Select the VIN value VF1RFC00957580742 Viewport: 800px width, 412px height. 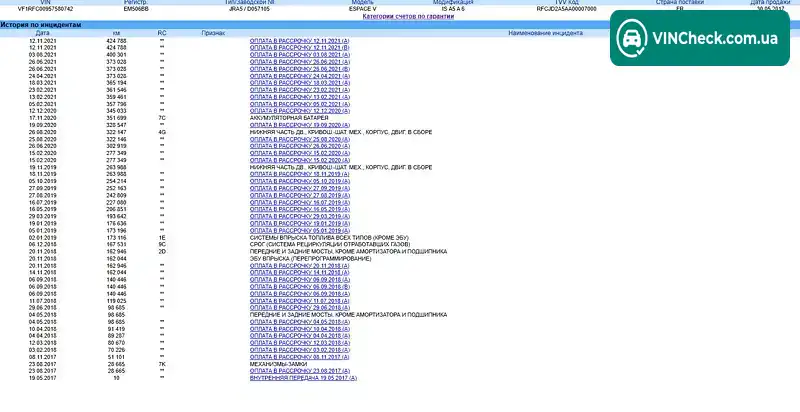coord(45,9)
